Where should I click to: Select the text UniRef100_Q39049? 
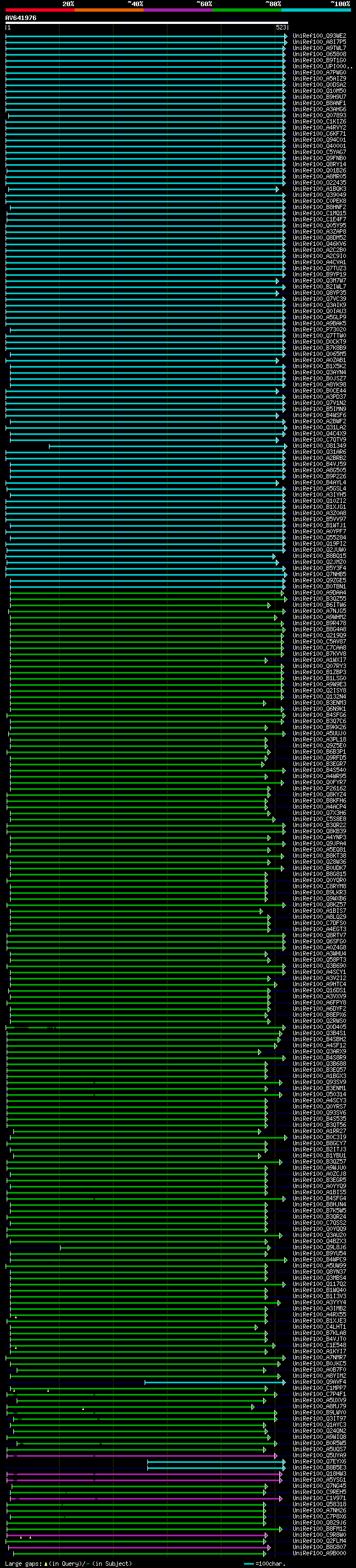319,195
